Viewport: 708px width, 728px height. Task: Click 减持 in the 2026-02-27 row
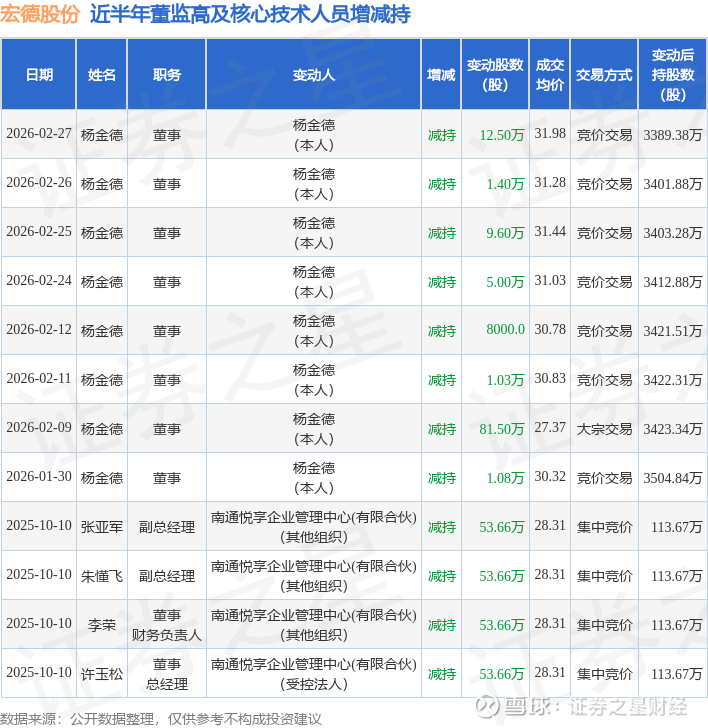pos(442,135)
